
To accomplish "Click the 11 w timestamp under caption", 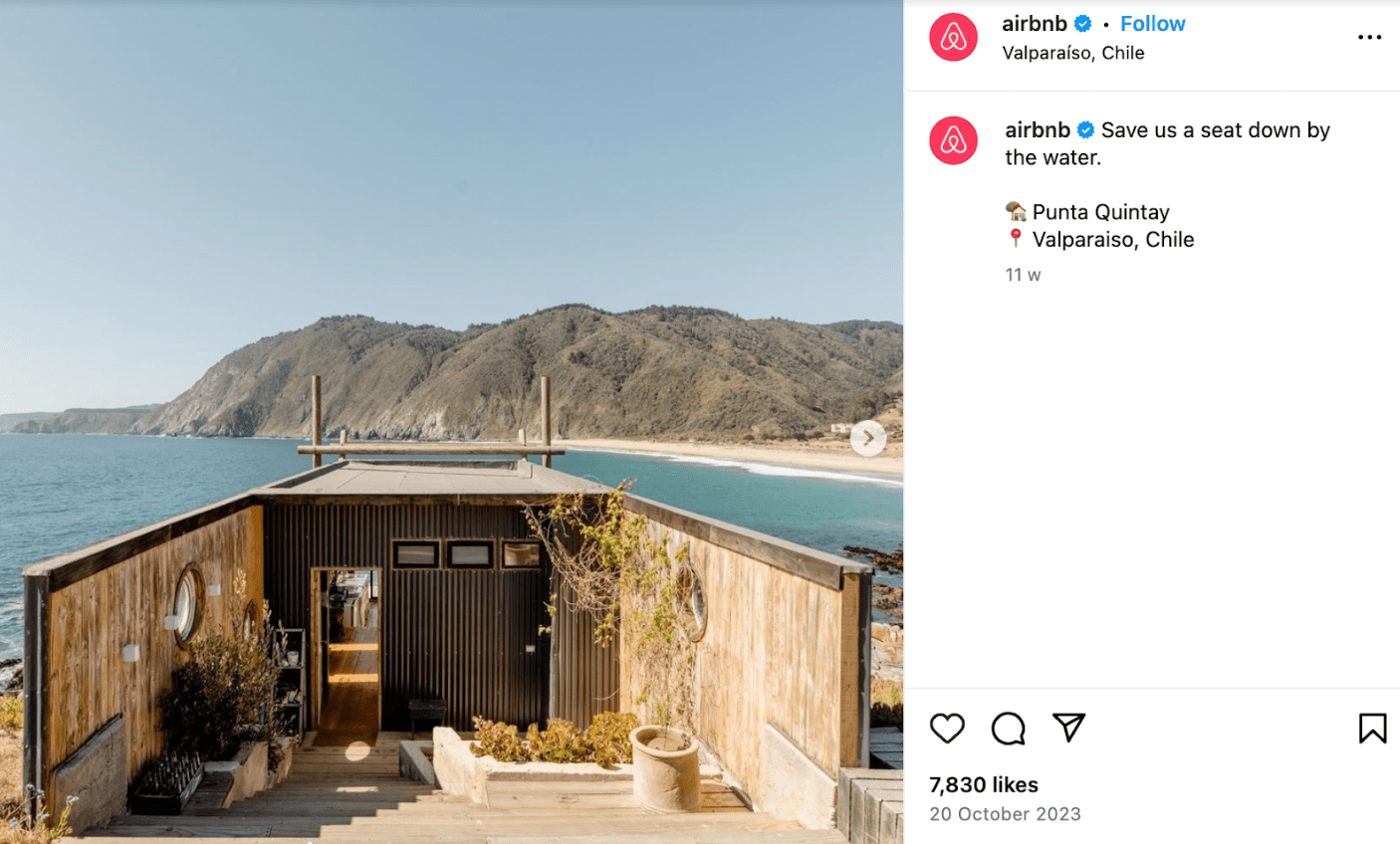I will (1023, 275).
